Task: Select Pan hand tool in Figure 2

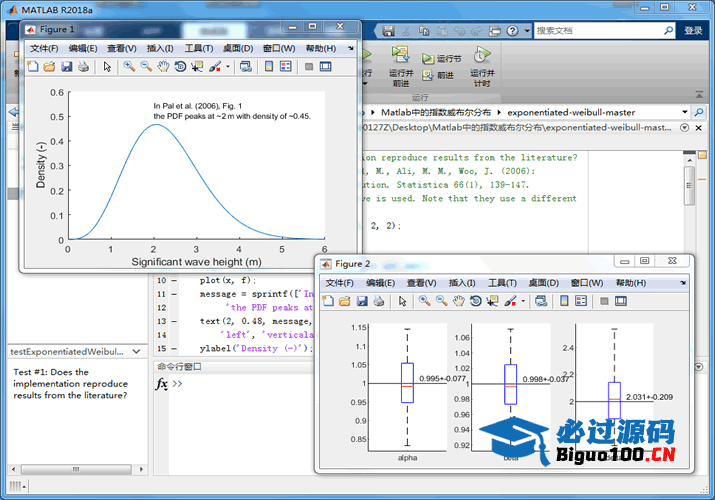Action: pyautogui.click(x=459, y=301)
